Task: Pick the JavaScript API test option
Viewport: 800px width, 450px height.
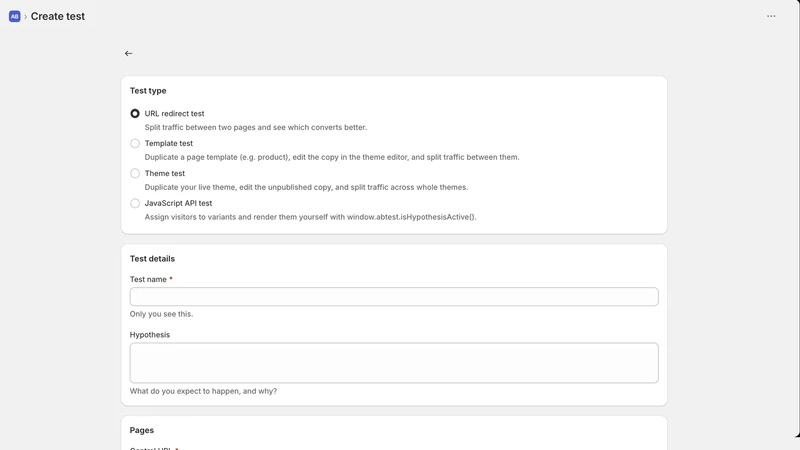Action: tap(135, 203)
